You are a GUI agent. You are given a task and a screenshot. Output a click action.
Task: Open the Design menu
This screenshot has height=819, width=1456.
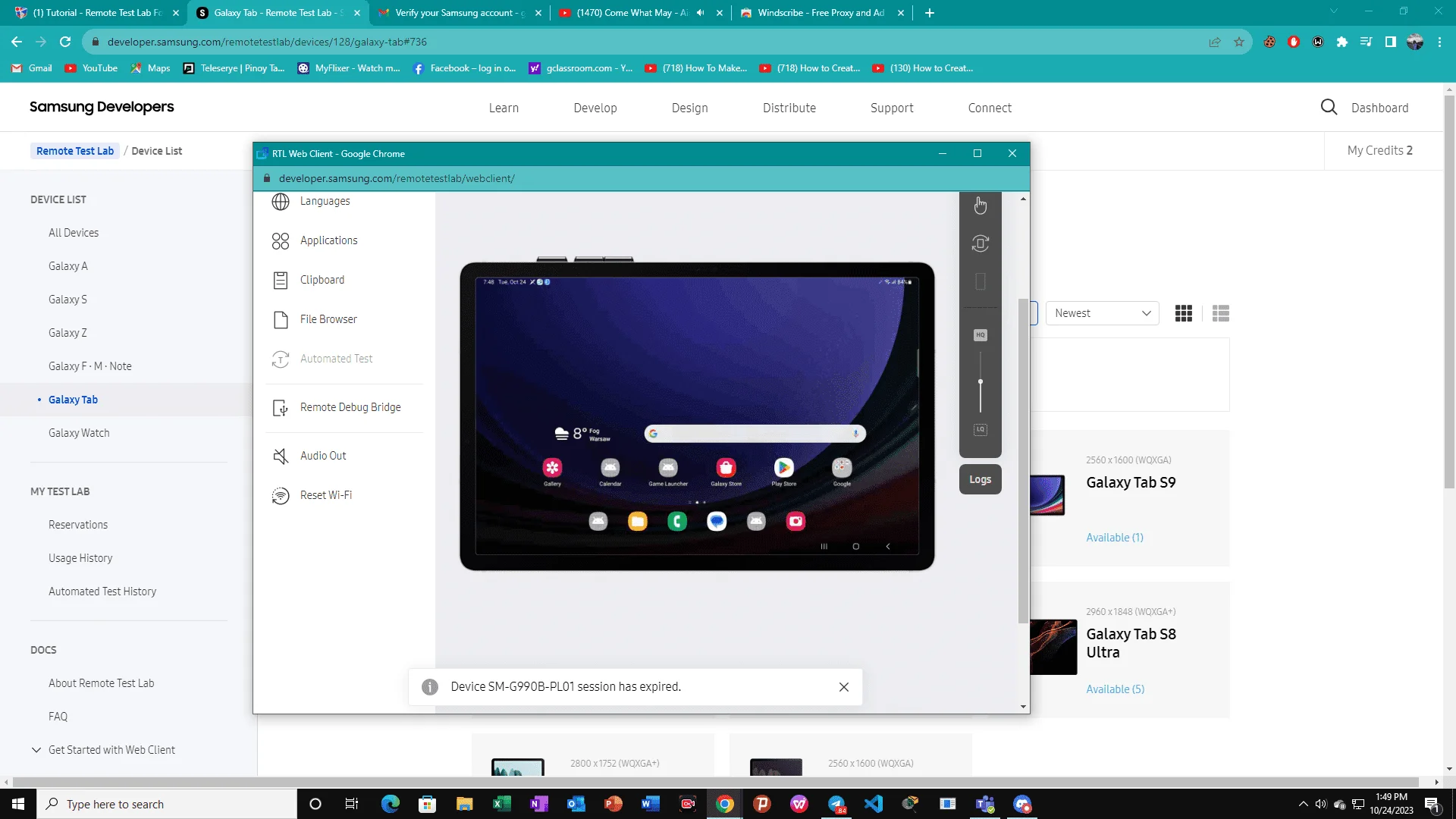pos(690,108)
